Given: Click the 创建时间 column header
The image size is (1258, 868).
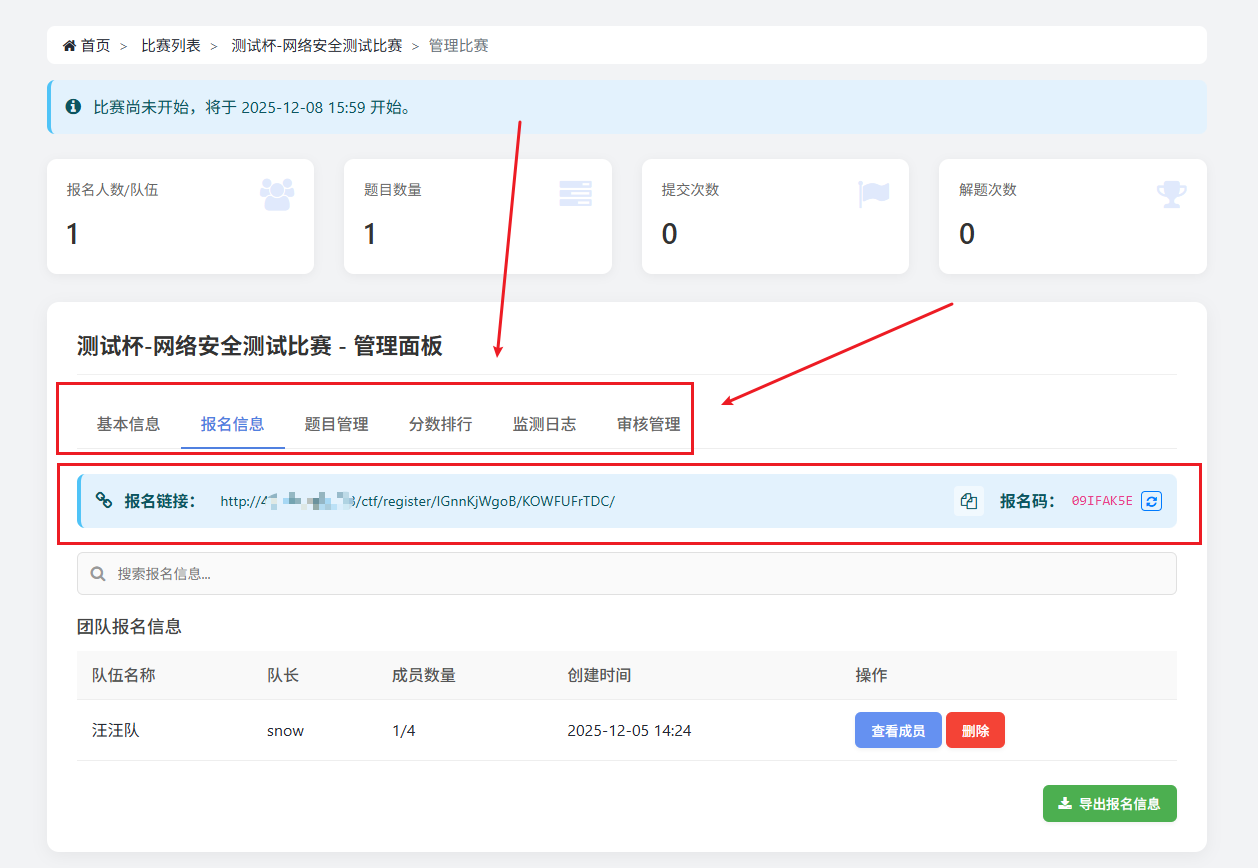Looking at the screenshot, I should (599, 675).
